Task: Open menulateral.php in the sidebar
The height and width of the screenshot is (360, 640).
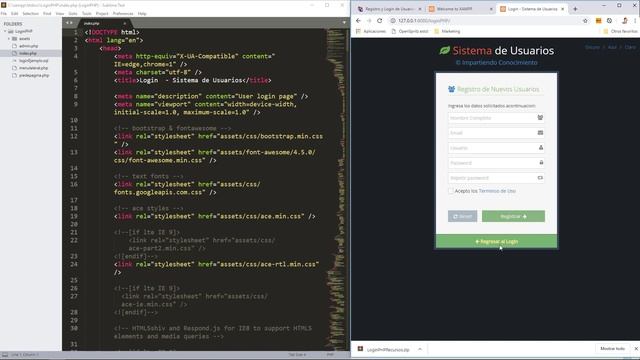Action: pyautogui.click(x=33, y=68)
